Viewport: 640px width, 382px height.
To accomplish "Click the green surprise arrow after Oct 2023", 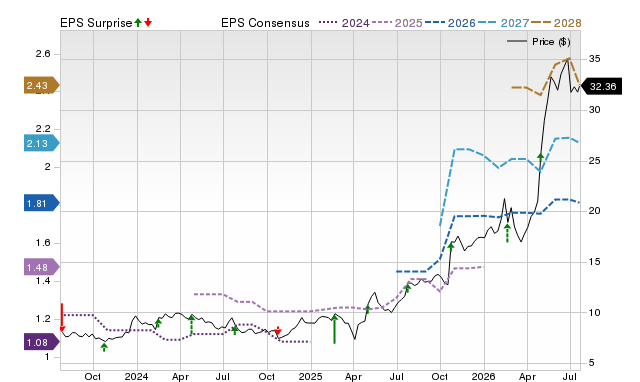I will click(x=104, y=347).
